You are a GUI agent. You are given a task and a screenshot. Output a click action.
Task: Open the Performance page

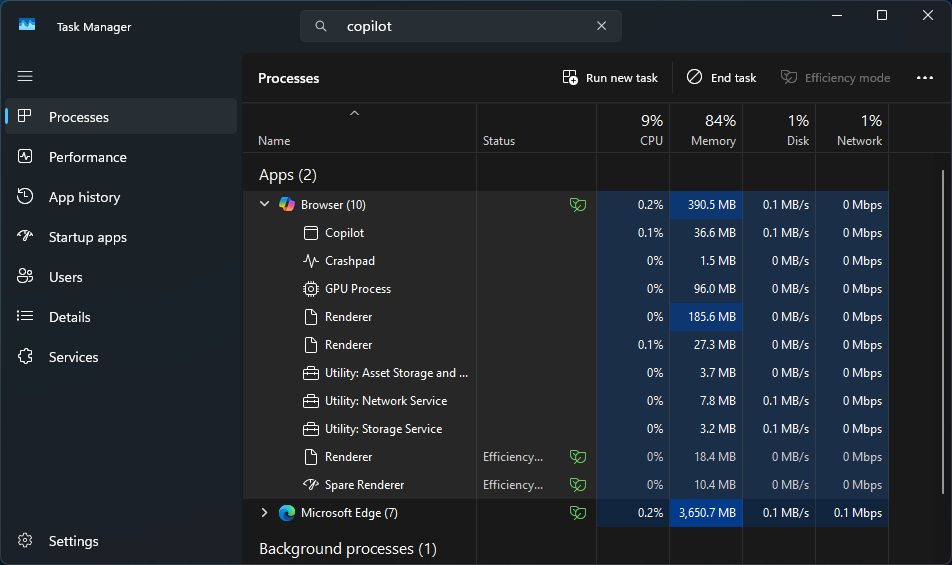88,157
